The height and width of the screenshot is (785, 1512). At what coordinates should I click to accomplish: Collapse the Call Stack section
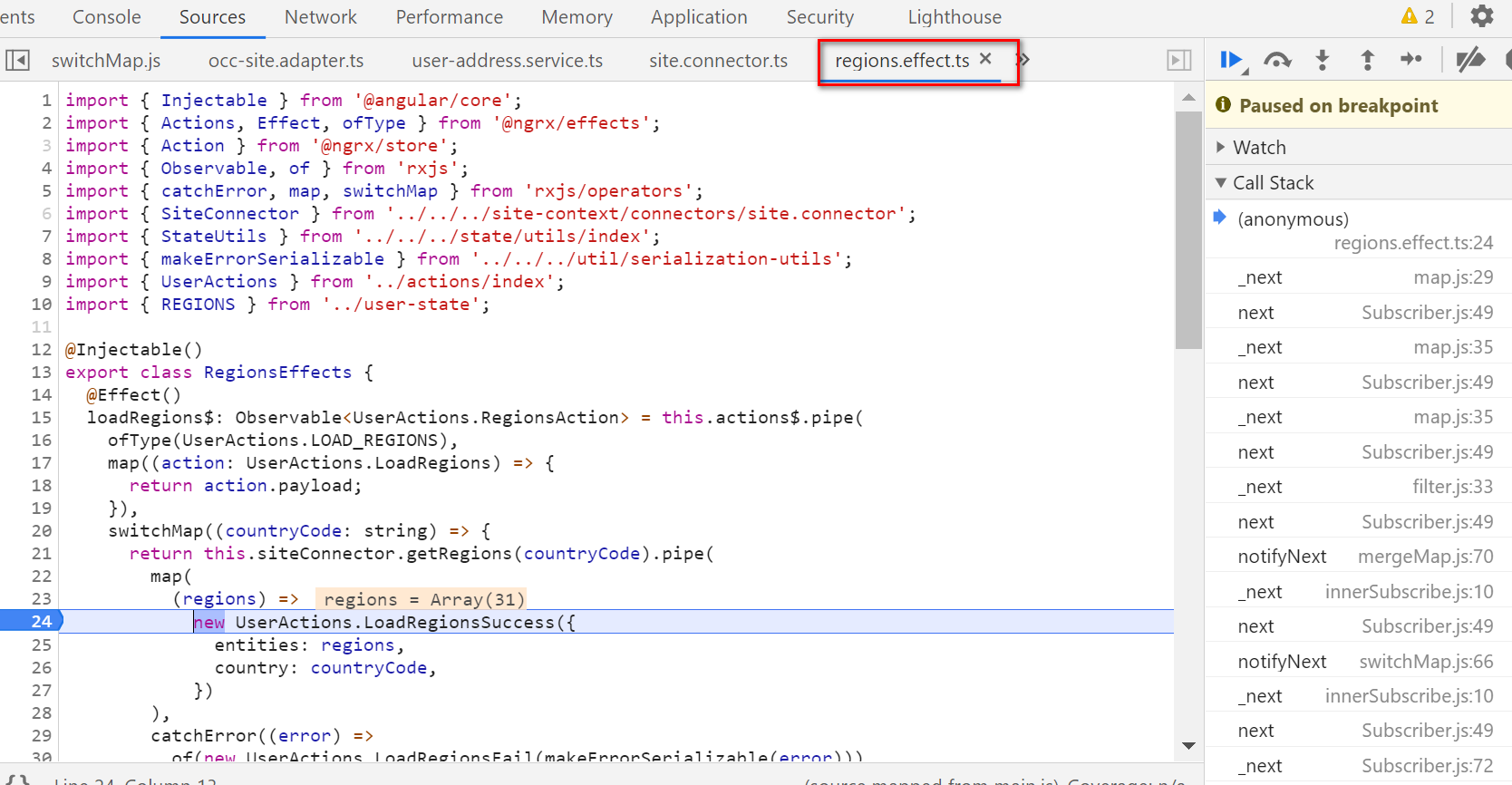pos(1358,182)
